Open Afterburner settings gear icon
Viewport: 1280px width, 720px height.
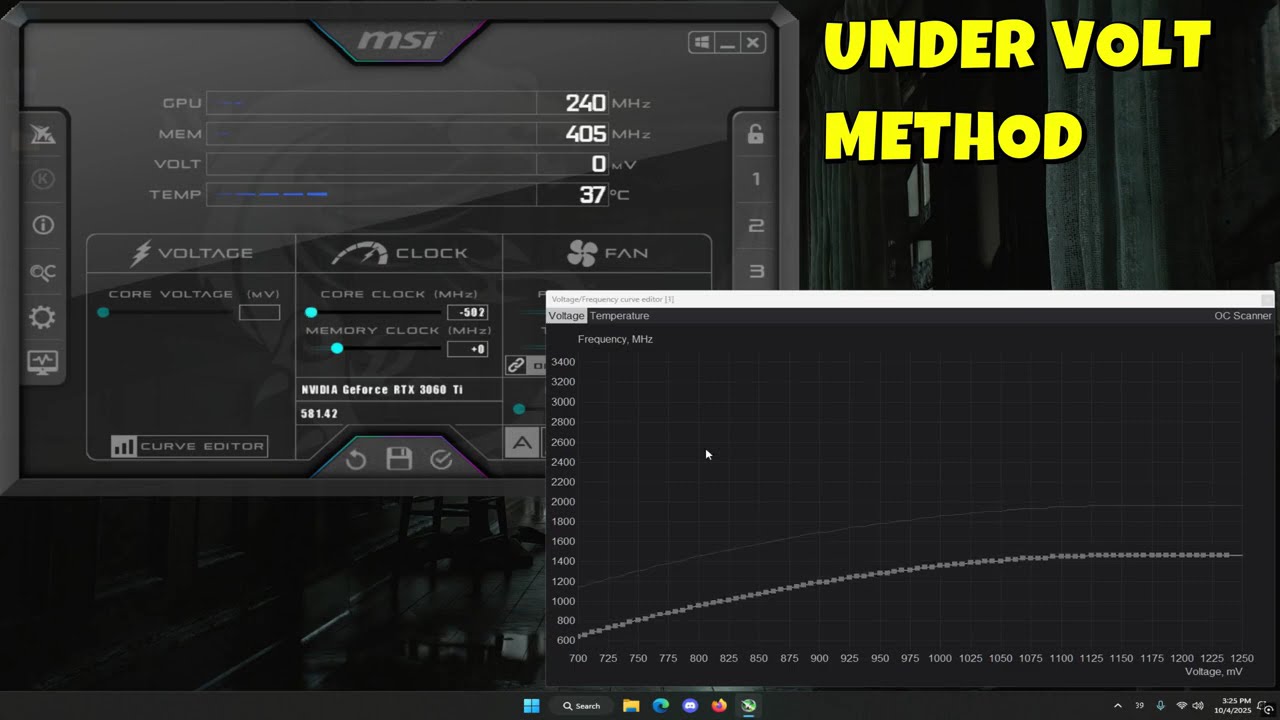(x=43, y=318)
